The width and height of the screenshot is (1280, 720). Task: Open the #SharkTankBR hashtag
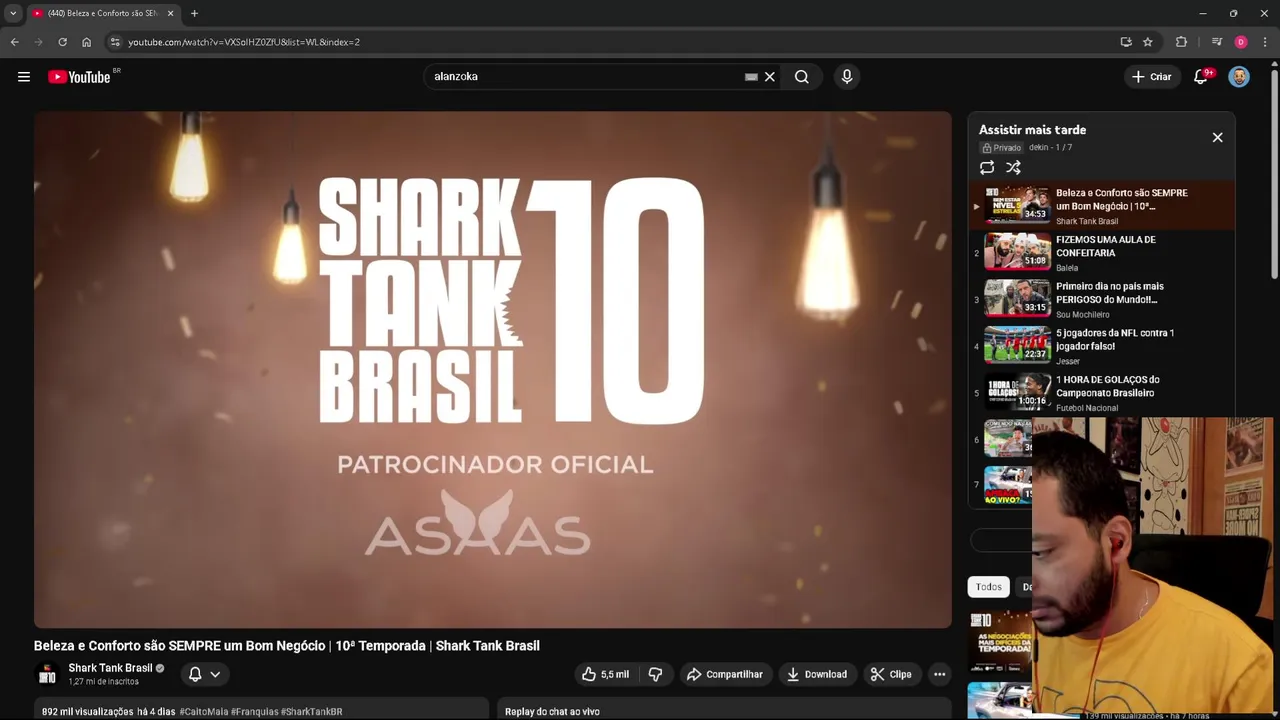tap(312, 712)
